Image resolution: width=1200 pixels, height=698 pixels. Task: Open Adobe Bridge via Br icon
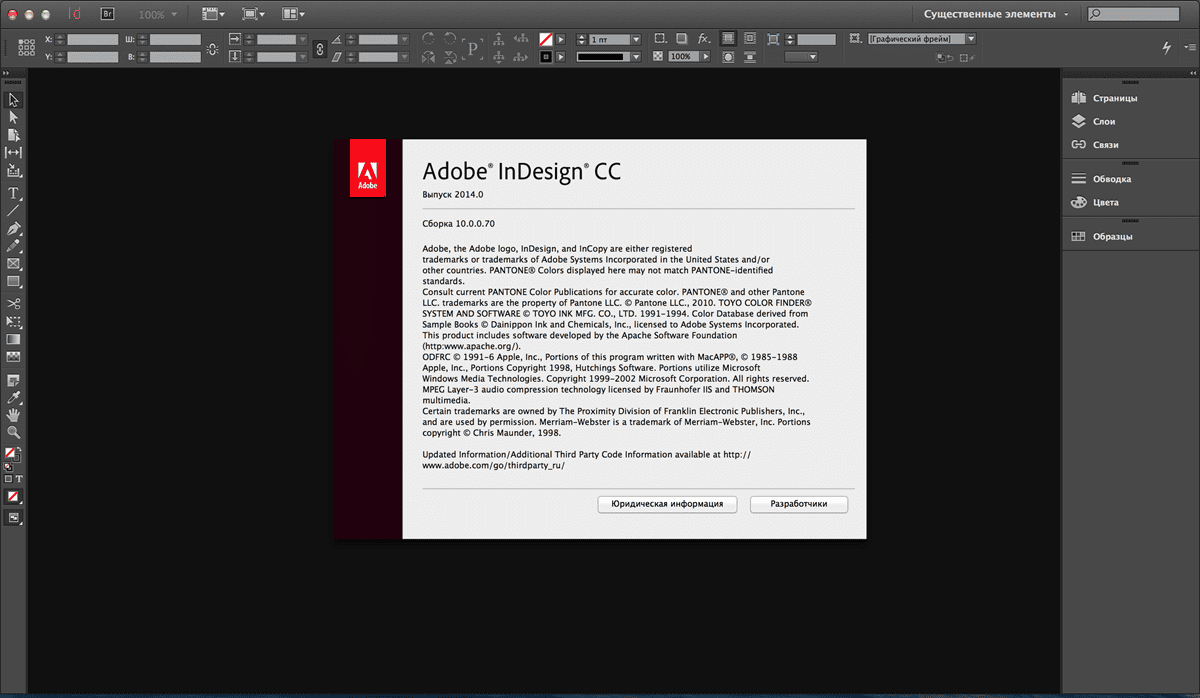tap(108, 15)
